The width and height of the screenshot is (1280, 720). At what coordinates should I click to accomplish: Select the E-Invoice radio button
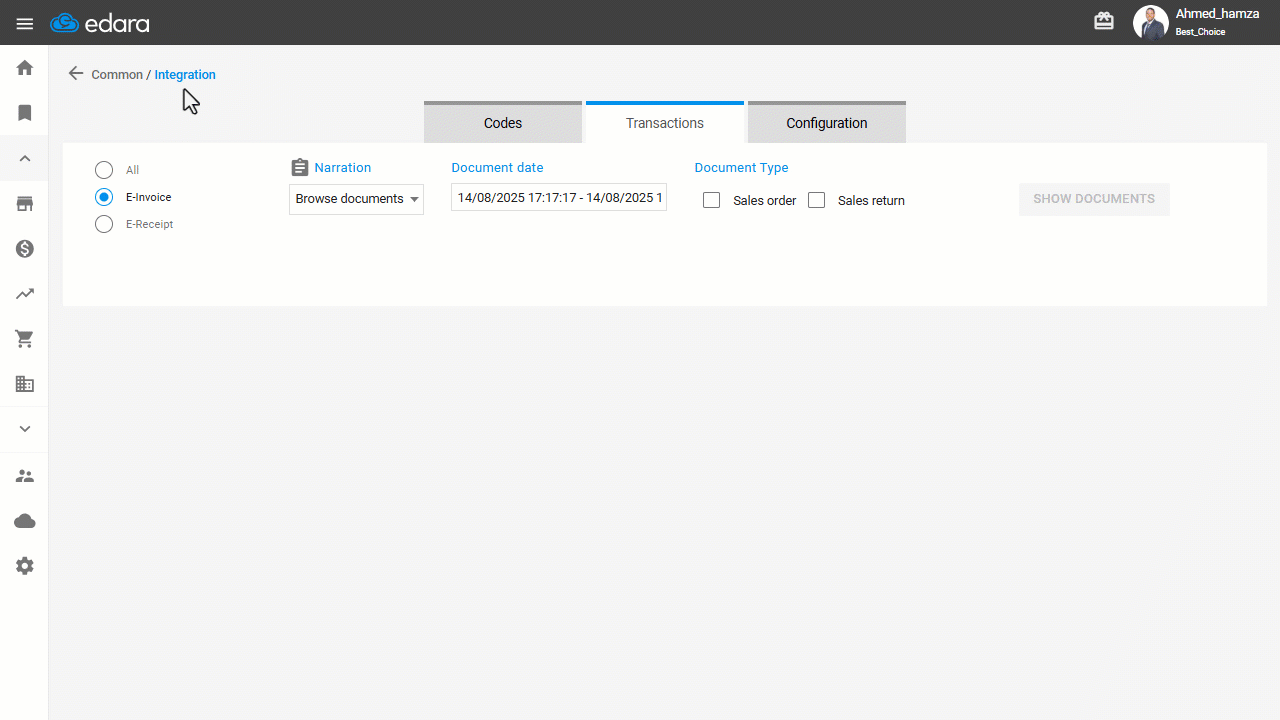tap(104, 197)
